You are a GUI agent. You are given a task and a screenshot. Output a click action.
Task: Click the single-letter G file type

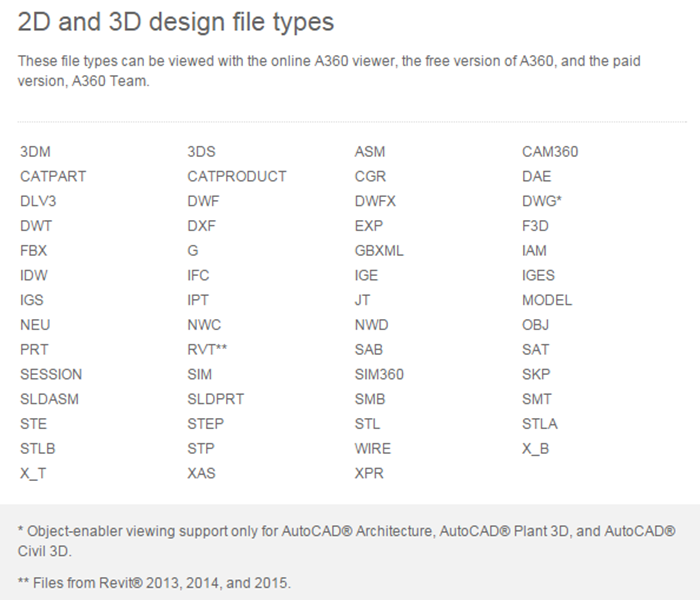click(193, 250)
